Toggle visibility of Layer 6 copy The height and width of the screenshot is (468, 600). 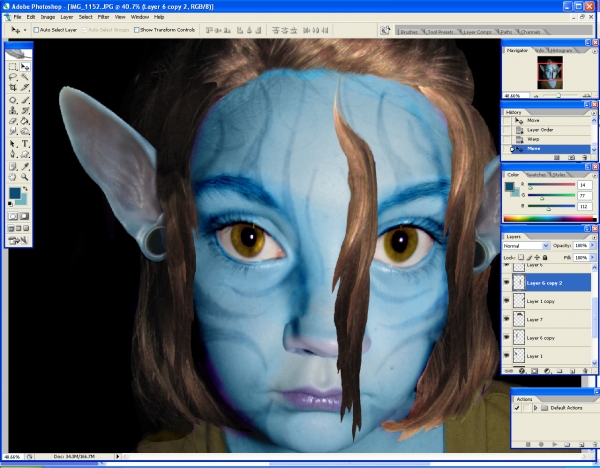[x=507, y=337]
